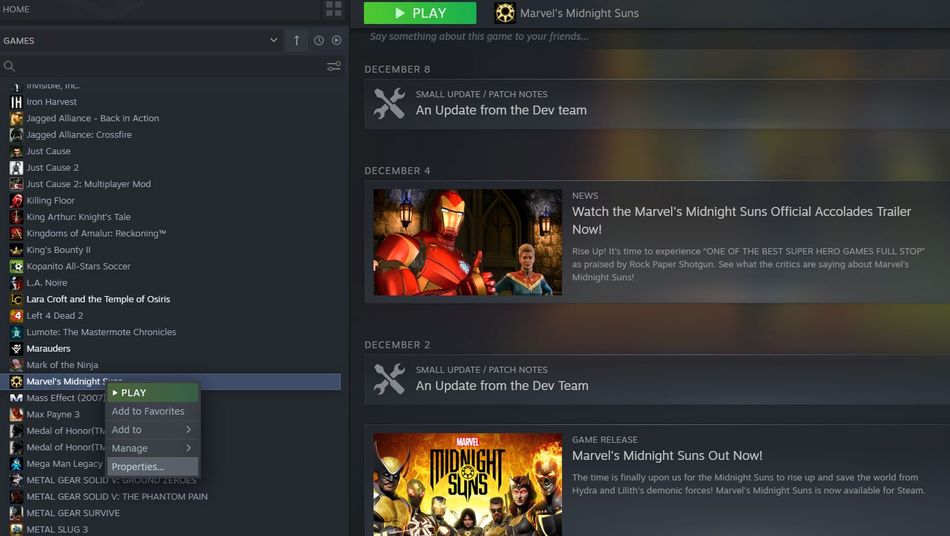The width and height of the screenshot is (950, 536).
Task: Open December 8 'An Update from the Dev team'
Action: 501,110
